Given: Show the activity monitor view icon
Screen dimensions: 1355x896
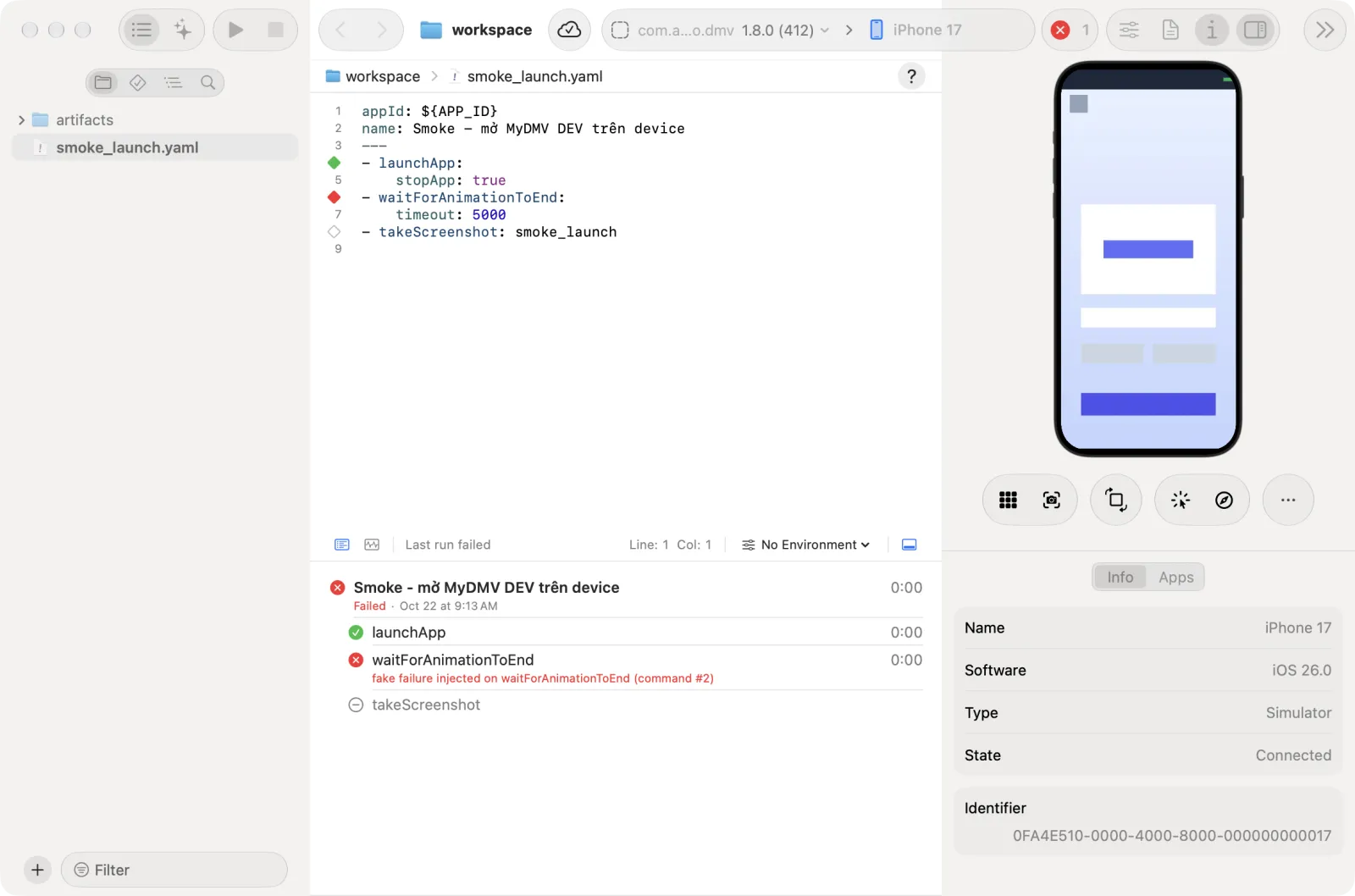Looking at the screenshot, I should [x=372, y=545].
